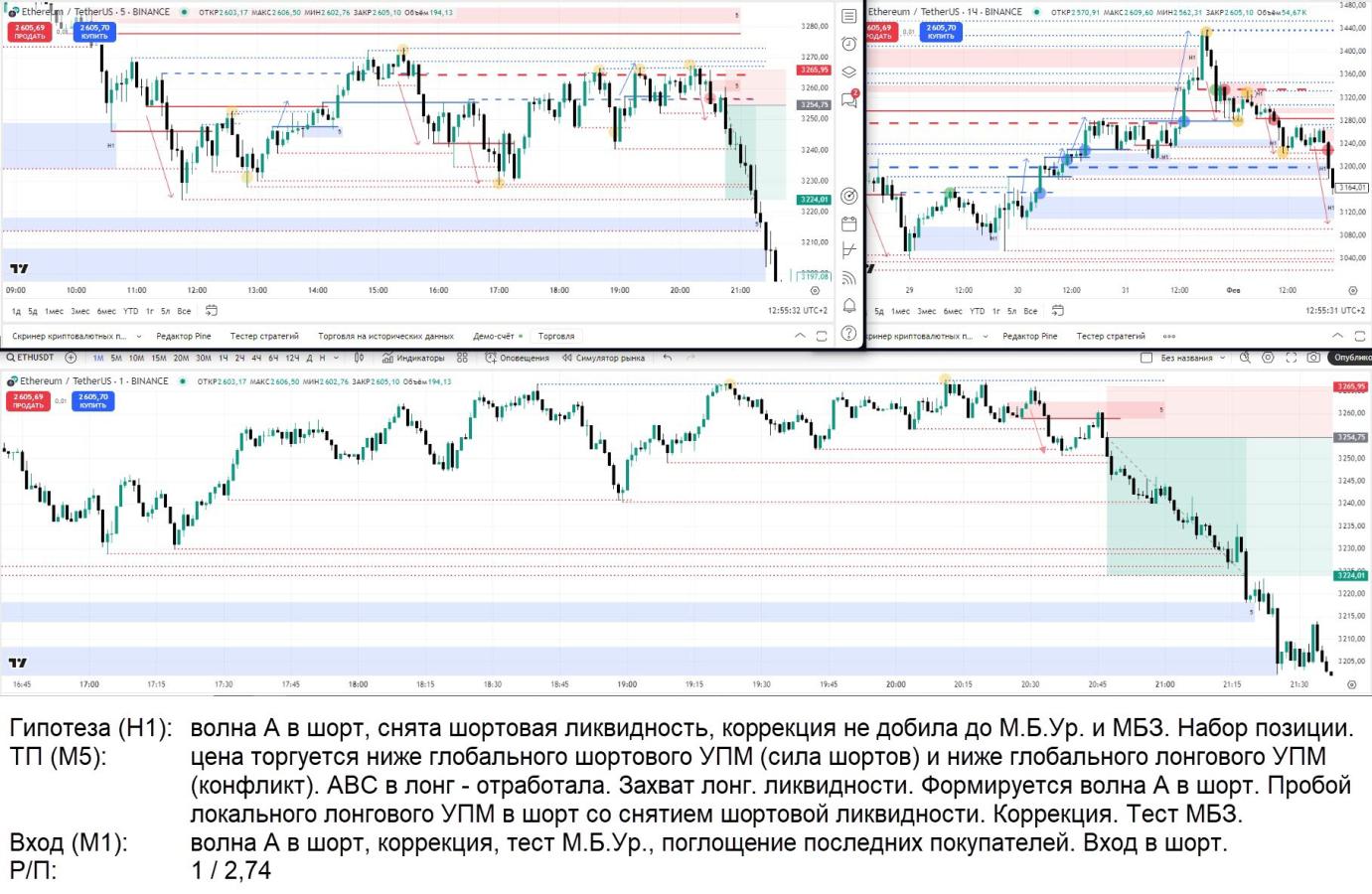The image size is (1372, 894).
Task: Open the calendar icon in right sidebar
Action: point(849,223)
